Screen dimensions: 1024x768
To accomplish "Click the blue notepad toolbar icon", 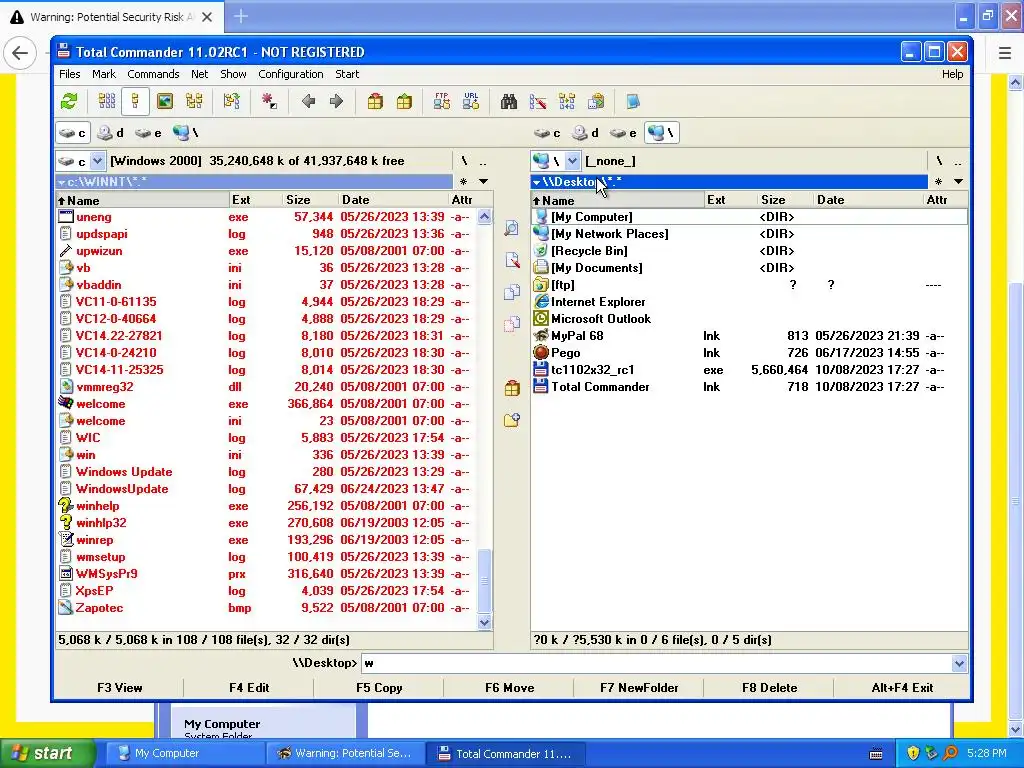I will (x=632, y=101).
